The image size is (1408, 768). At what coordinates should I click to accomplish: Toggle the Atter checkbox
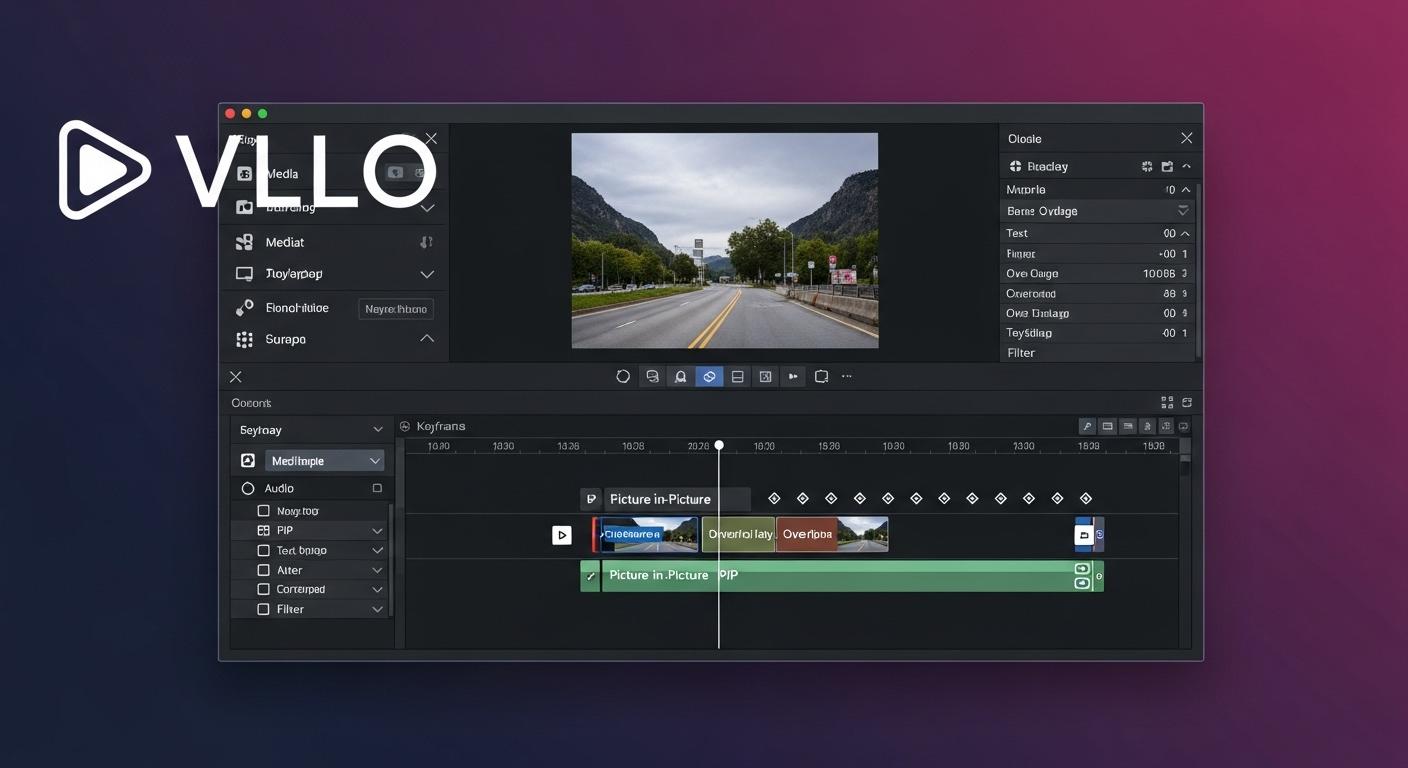264,570
